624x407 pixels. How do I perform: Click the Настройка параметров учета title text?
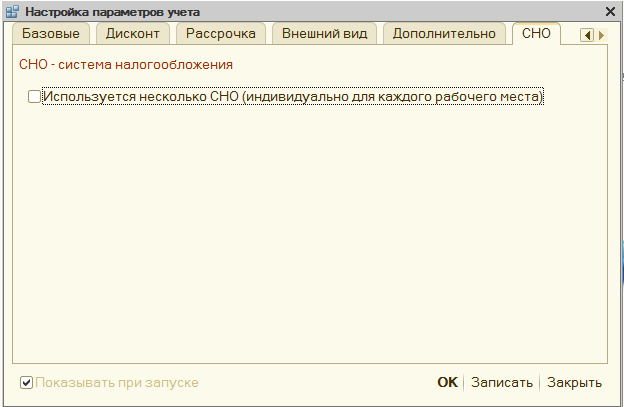[x=112, y=12]
